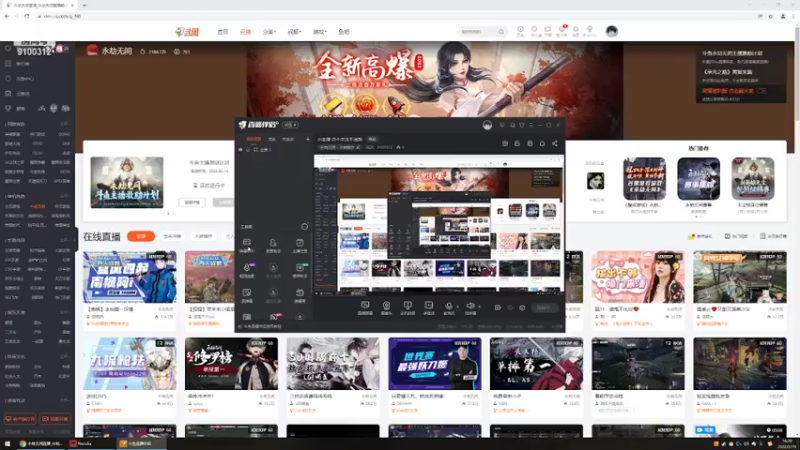Add new scene with plus in 直播伴侣
This screenshot has height=450, width=800.
point(308,139)
